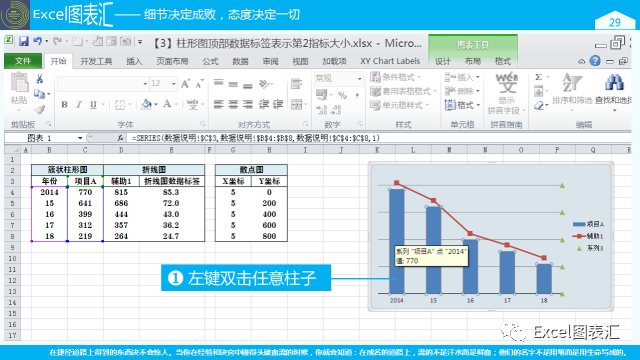Screen dimensions: 640x360
Task: Save workbook via quick access save icon
Action: (23, 41)
